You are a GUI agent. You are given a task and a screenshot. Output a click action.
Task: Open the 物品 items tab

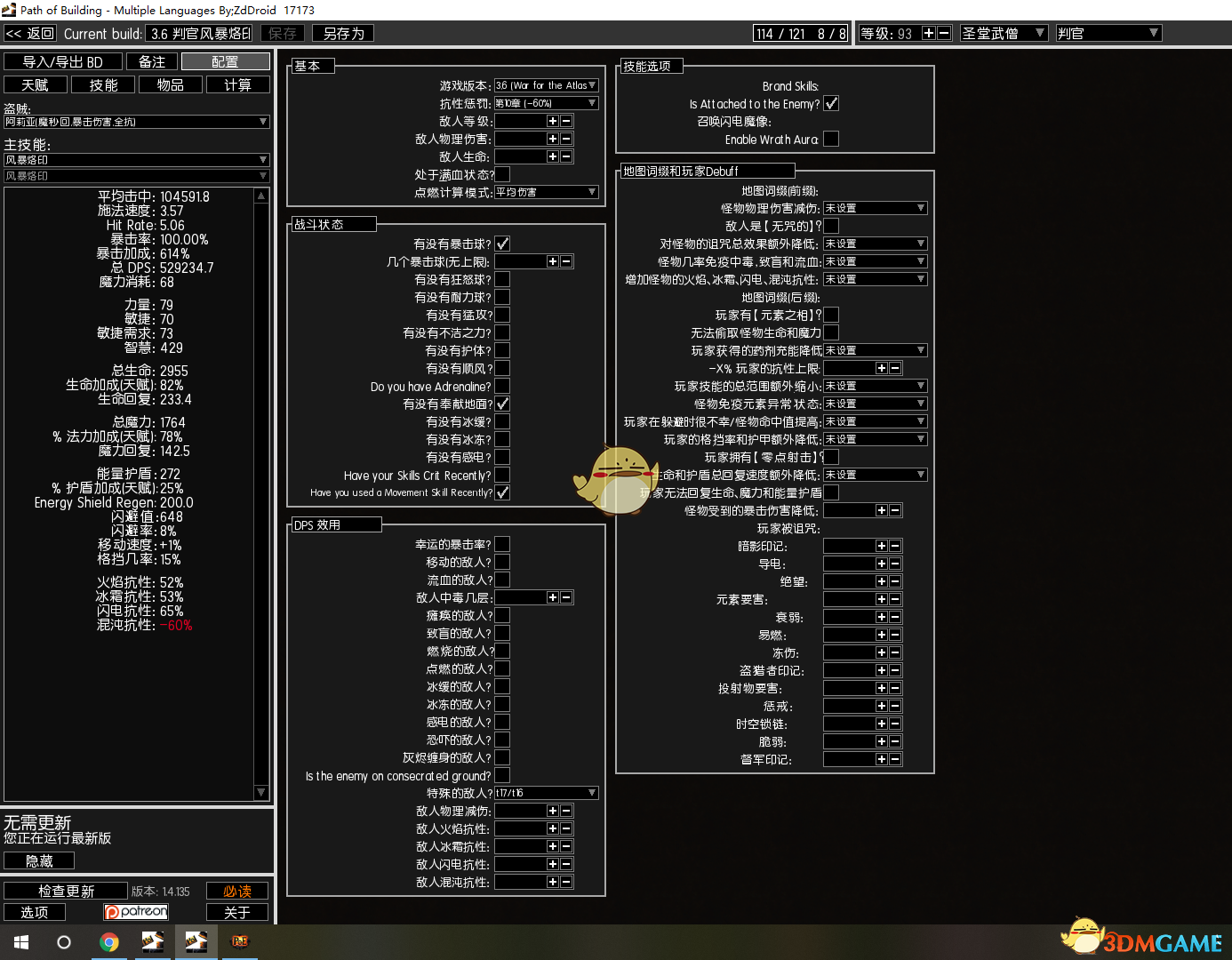point(170,84)
